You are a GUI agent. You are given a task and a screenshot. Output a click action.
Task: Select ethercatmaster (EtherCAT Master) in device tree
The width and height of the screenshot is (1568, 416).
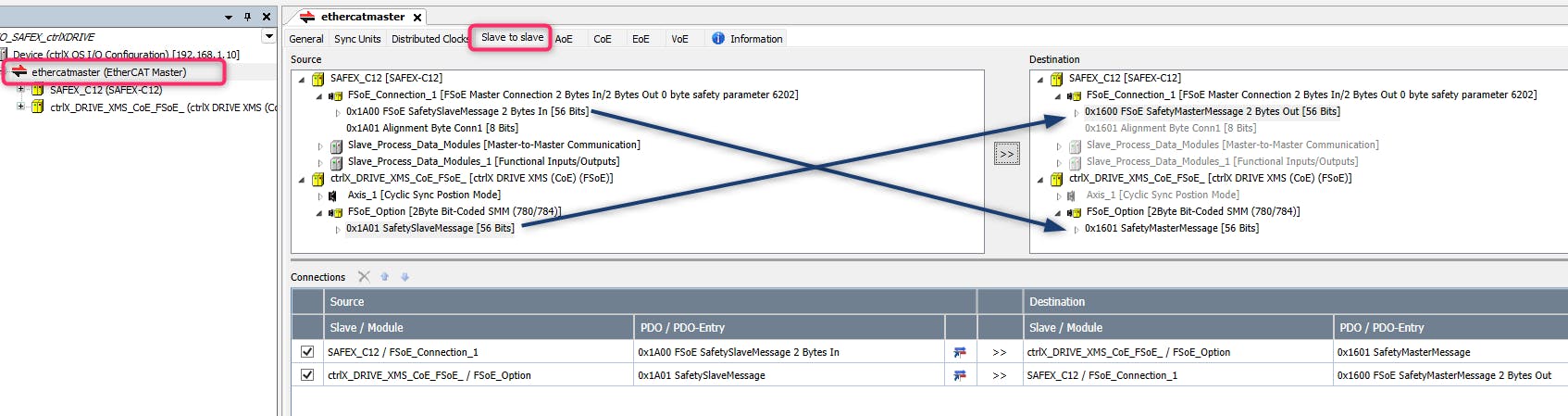[108, 72]
